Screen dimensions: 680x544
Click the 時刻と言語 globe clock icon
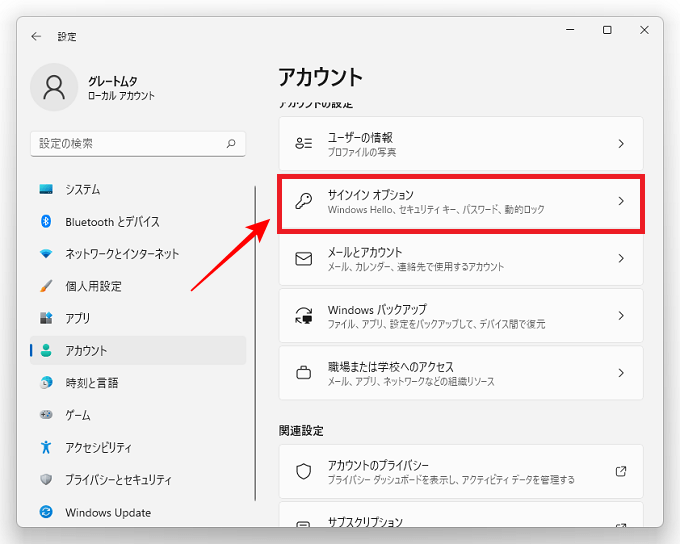[46, 382]
